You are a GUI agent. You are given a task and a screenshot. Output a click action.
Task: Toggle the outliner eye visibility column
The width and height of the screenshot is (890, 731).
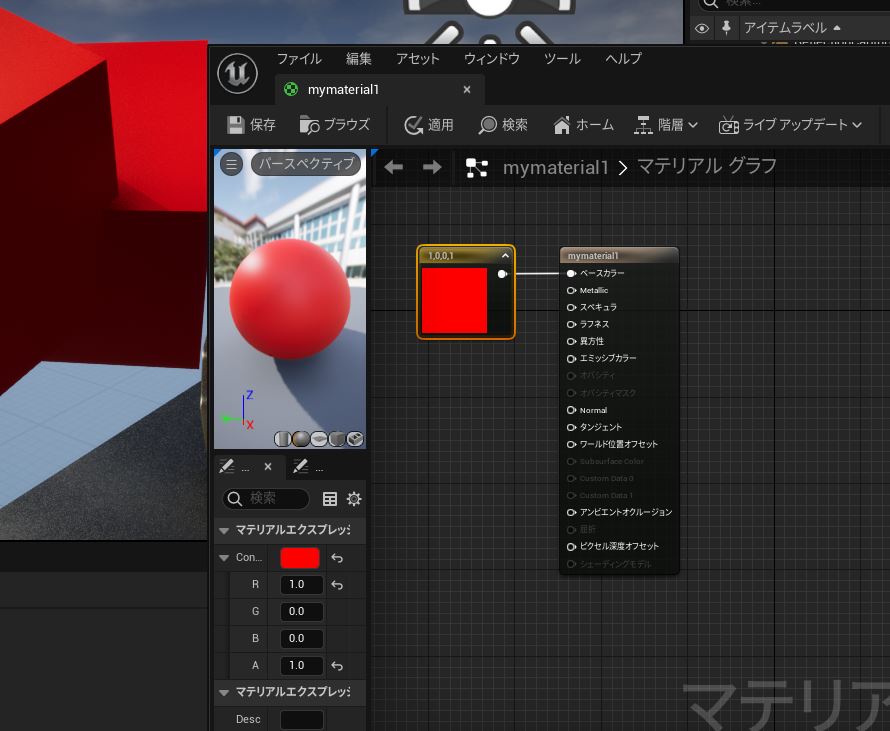pyautogui.click(x=702, y=28)
